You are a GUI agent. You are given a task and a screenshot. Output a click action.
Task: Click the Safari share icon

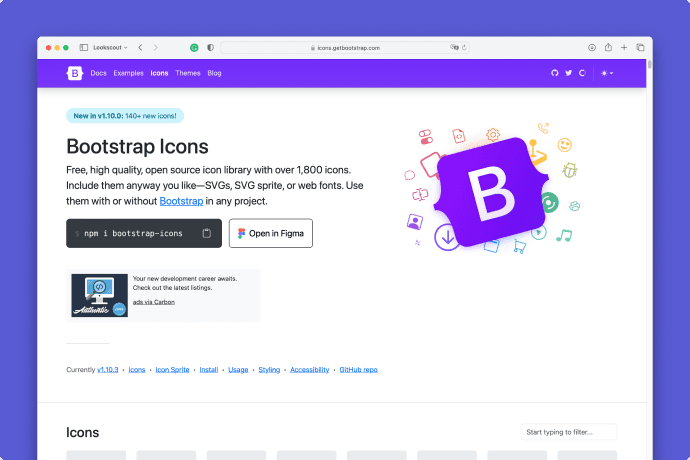(608, 47)
